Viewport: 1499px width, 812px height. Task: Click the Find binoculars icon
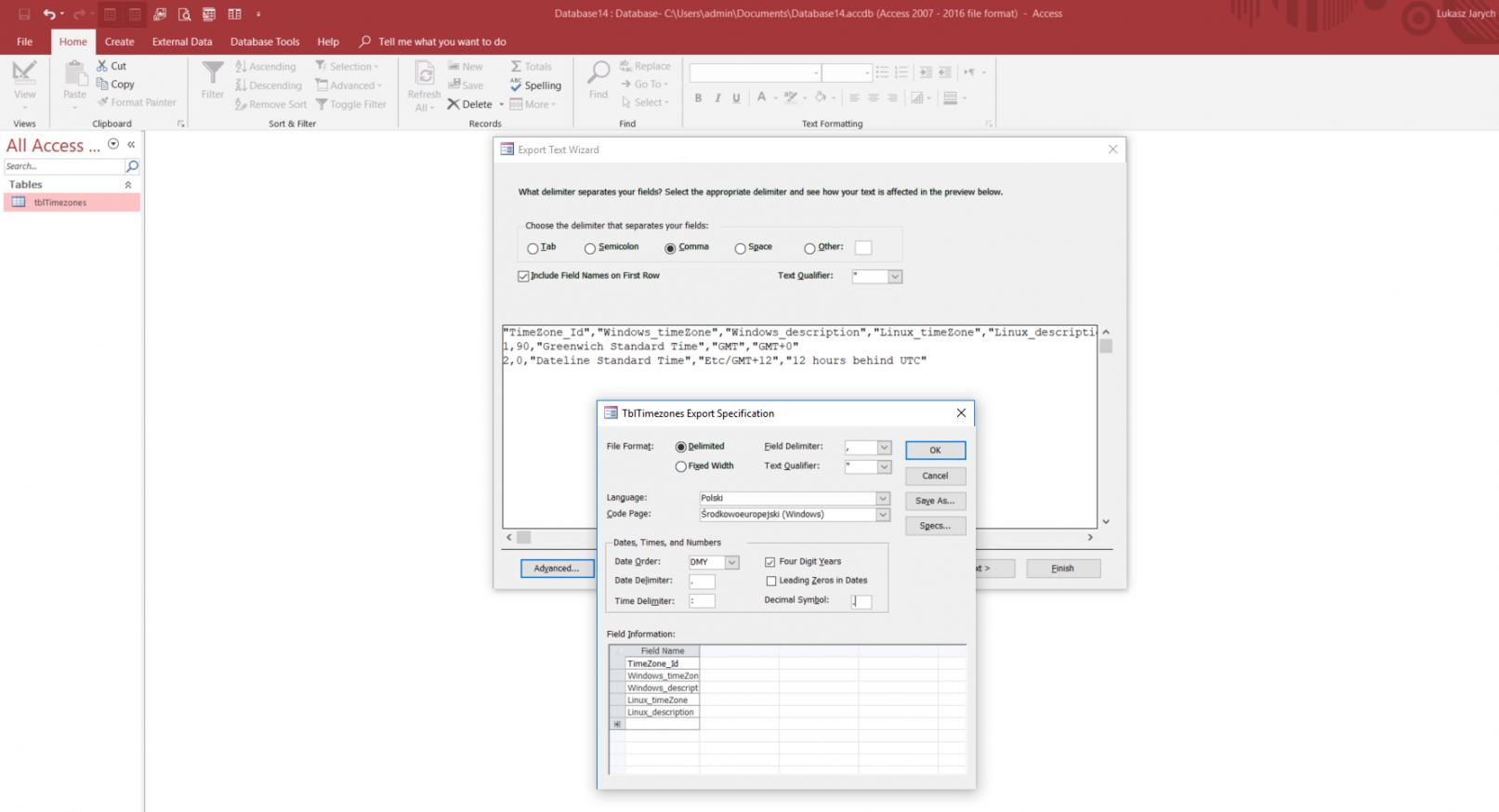(x=598, y=73)
